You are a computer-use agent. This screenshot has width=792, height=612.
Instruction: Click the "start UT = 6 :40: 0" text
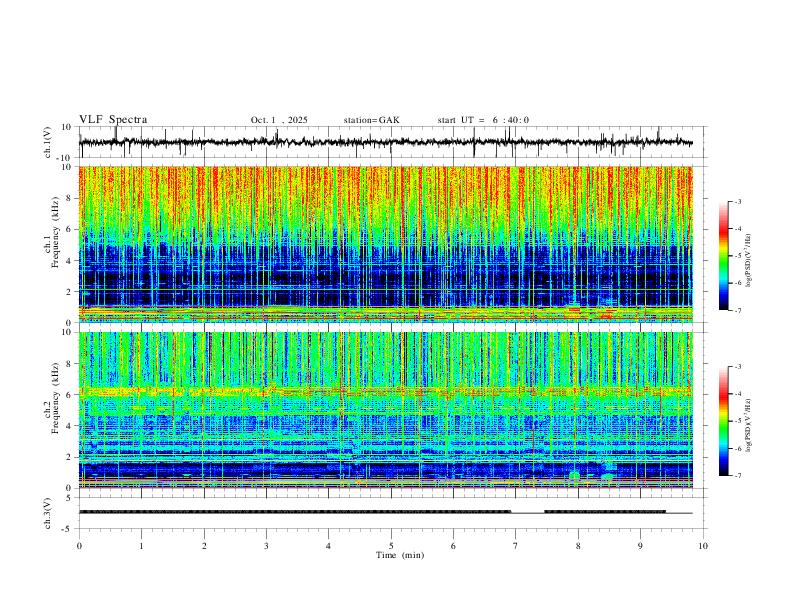(483, 120)
